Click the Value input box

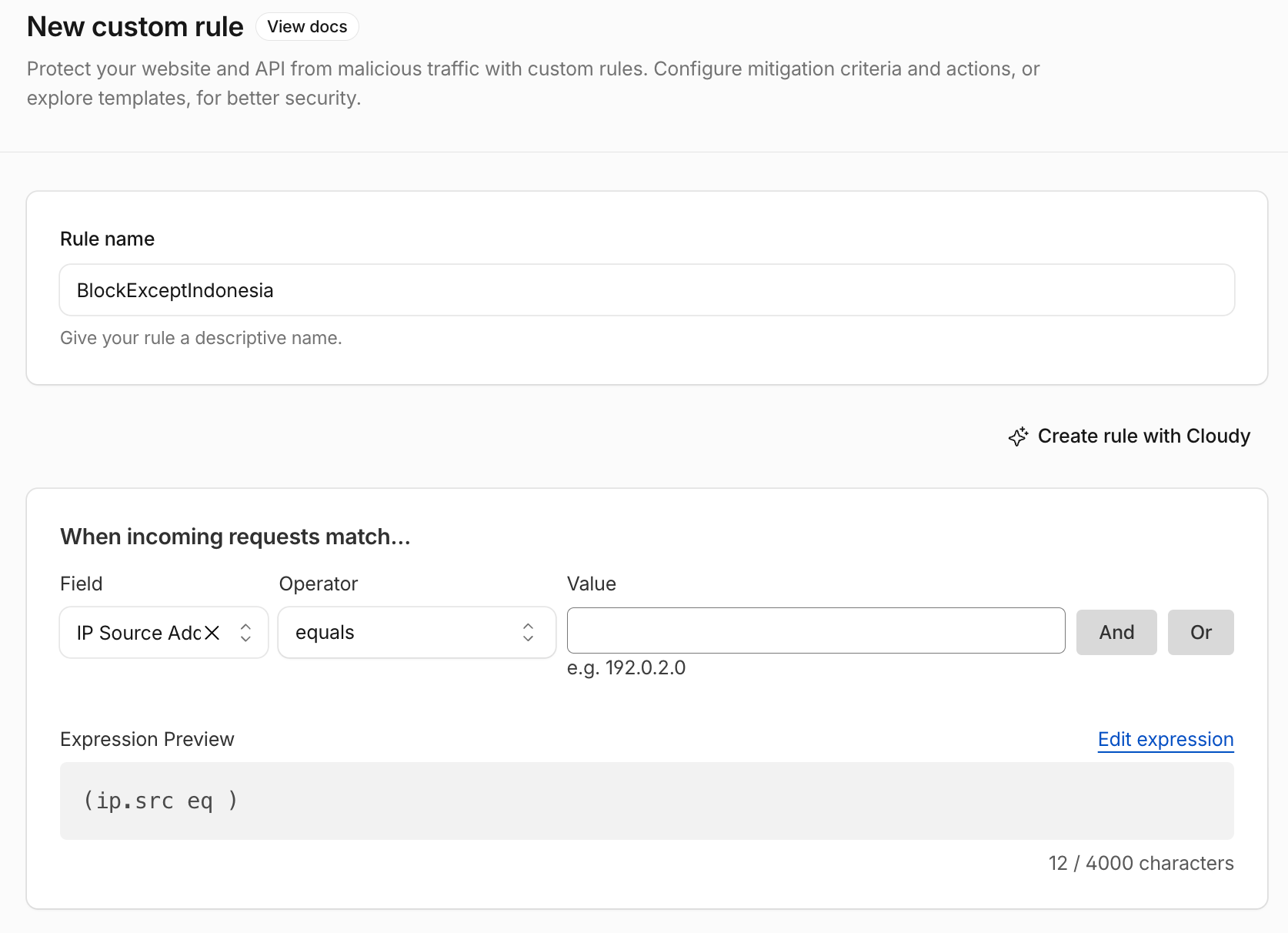(816, 631)
